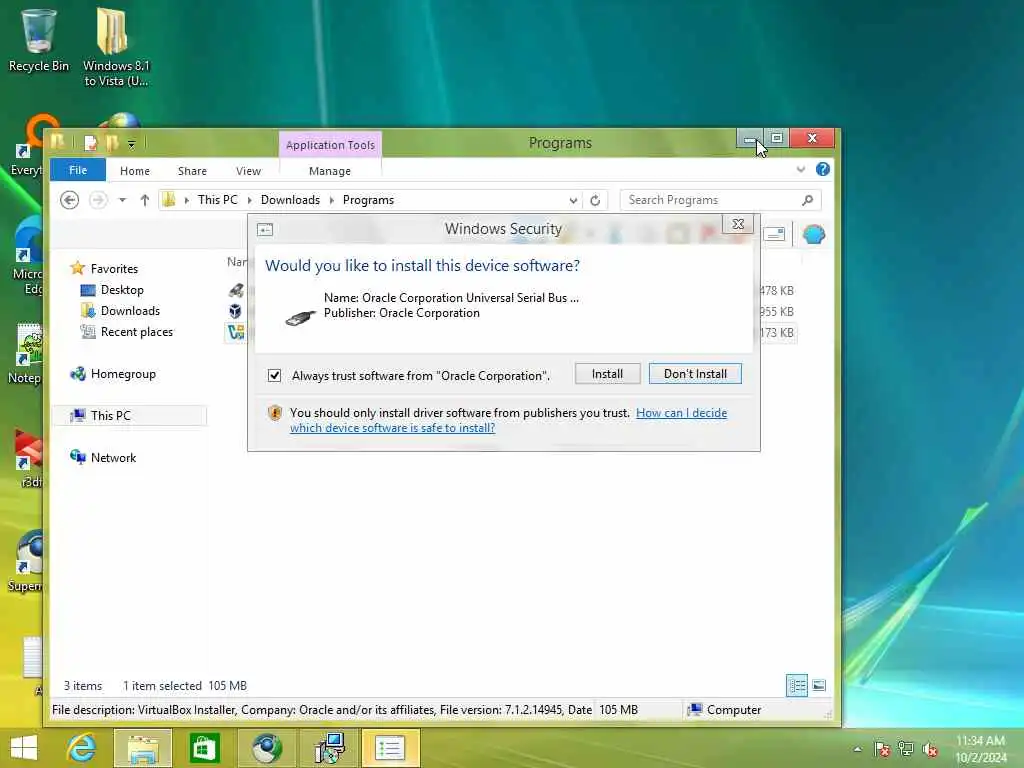Image resolution: width=1024 pixels, height=768 pixels.
Task: Select Recent places under Favorites
Action: (x=136, y=332)
